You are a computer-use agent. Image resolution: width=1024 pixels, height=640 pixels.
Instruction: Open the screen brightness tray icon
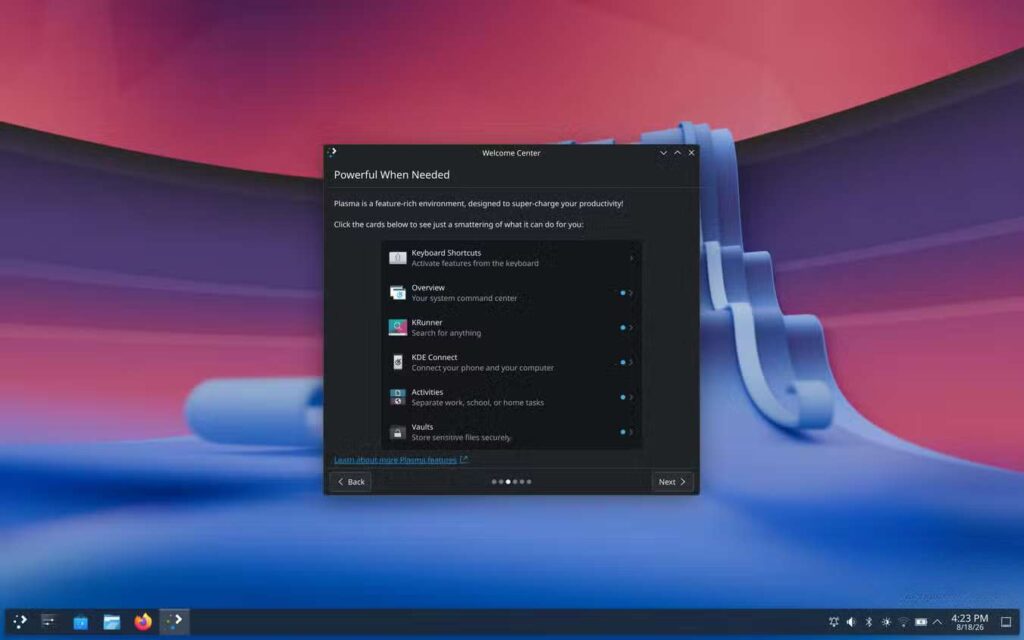pos(886,622)
